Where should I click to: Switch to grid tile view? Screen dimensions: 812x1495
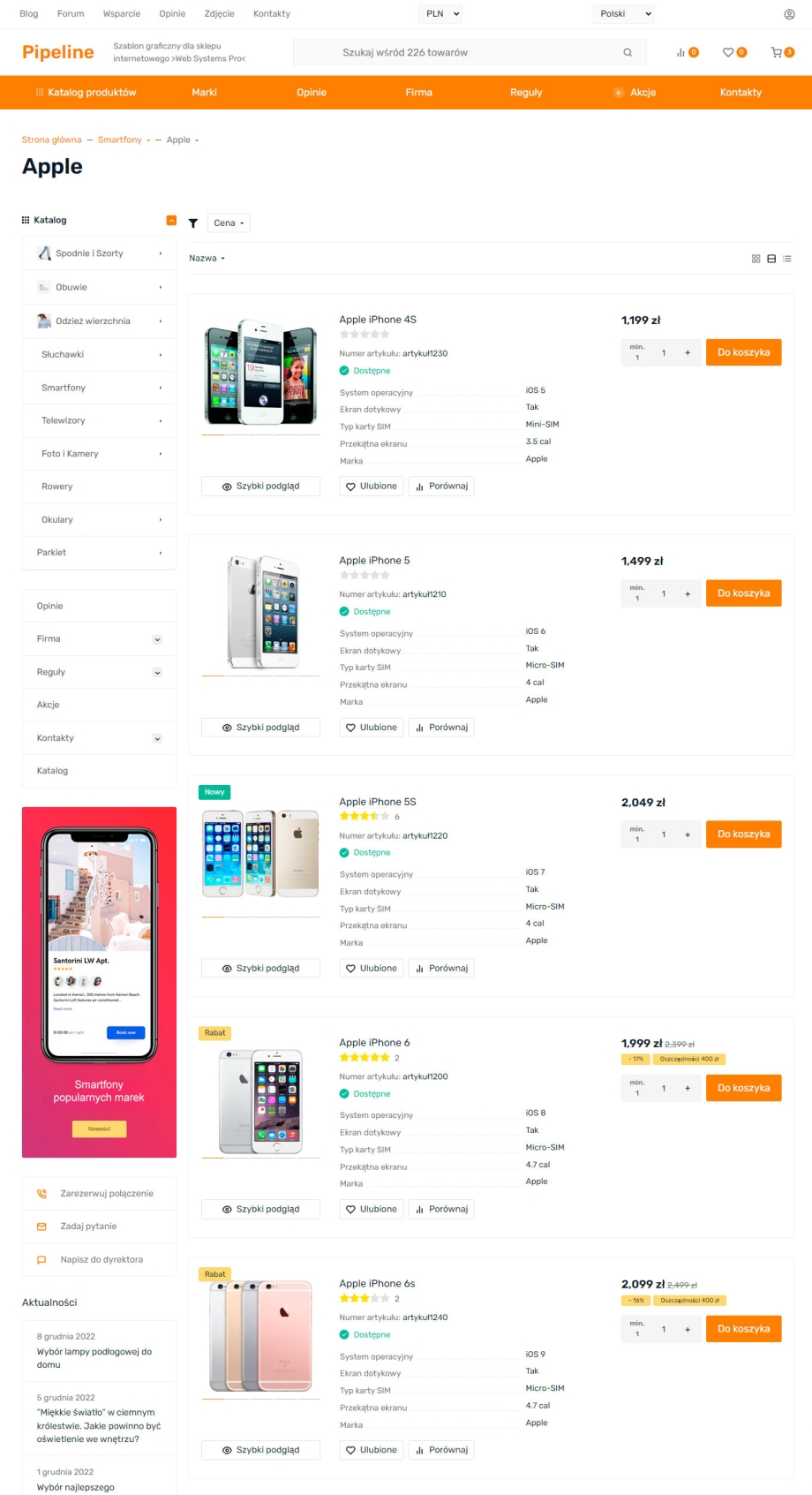pyautogui.click(x=756, y=259)
